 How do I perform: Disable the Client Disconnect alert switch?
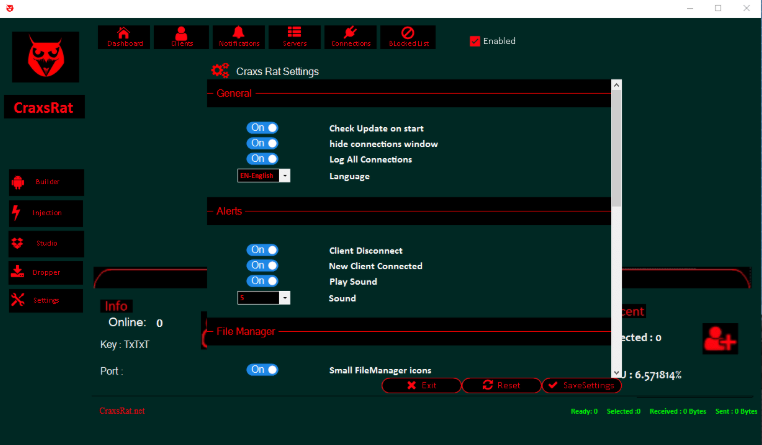click(x=262, y=250)
